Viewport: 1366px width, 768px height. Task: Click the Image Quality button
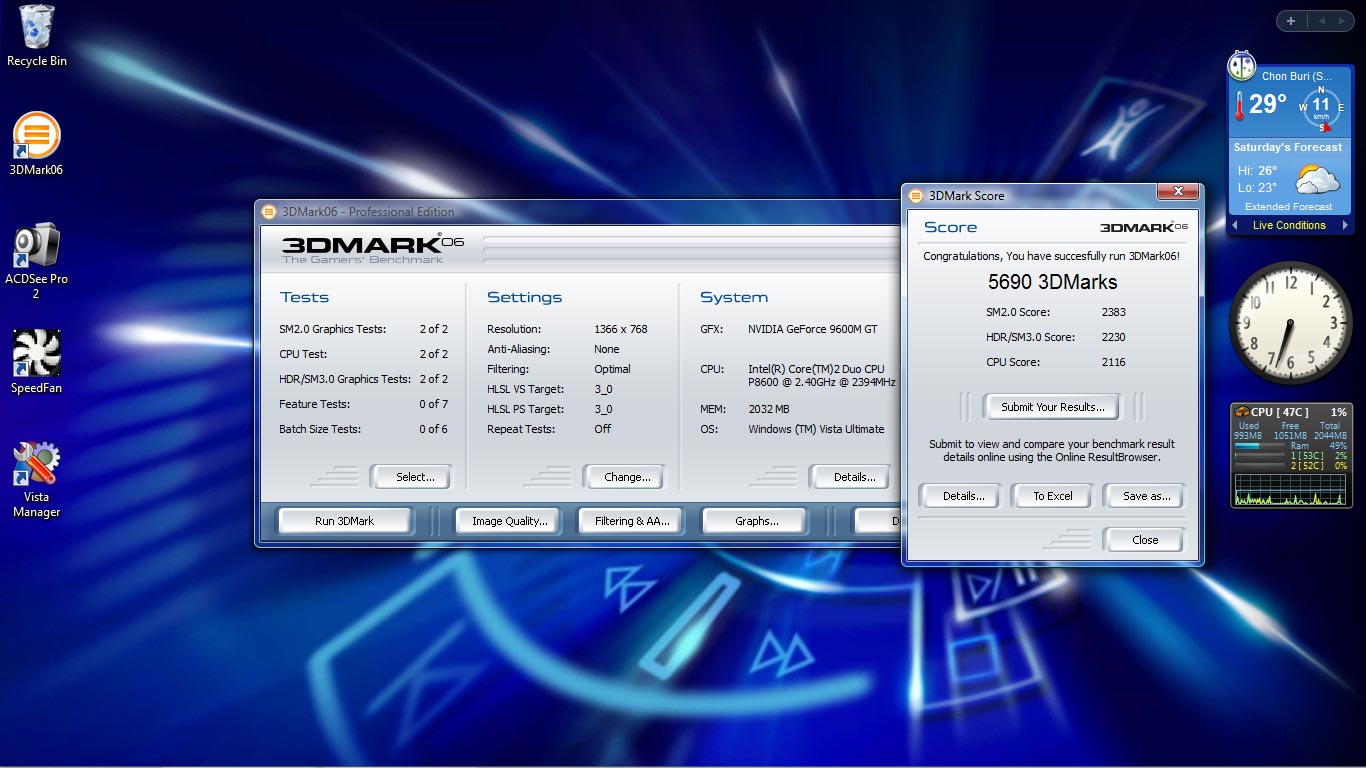coord(510,521)
